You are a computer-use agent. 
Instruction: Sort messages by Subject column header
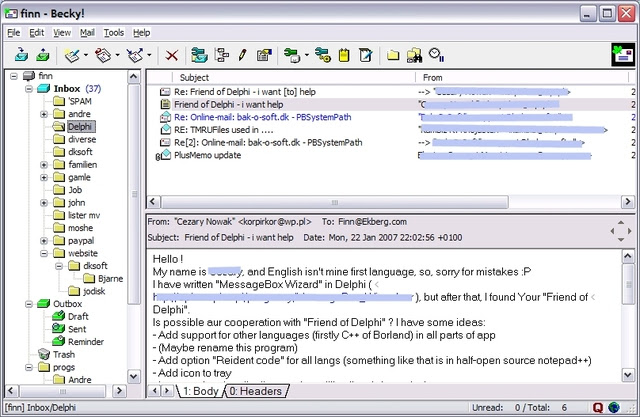coord(294,78)
